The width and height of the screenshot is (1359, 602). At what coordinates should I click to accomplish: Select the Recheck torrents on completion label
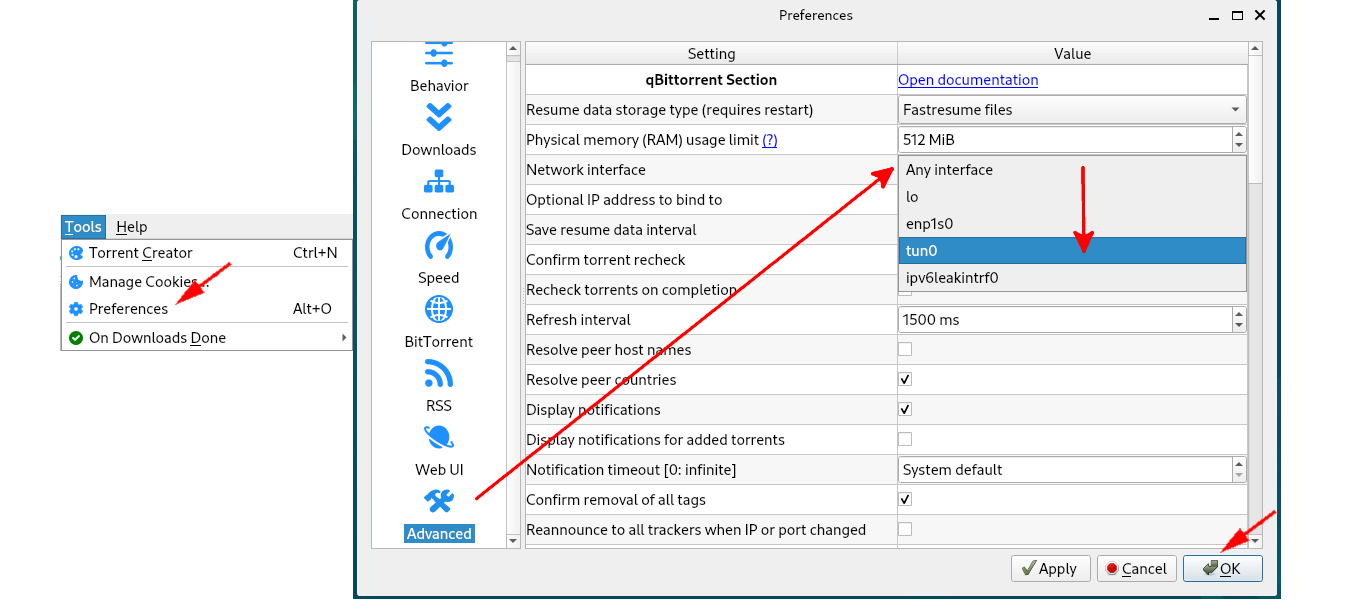coord(632,290)
